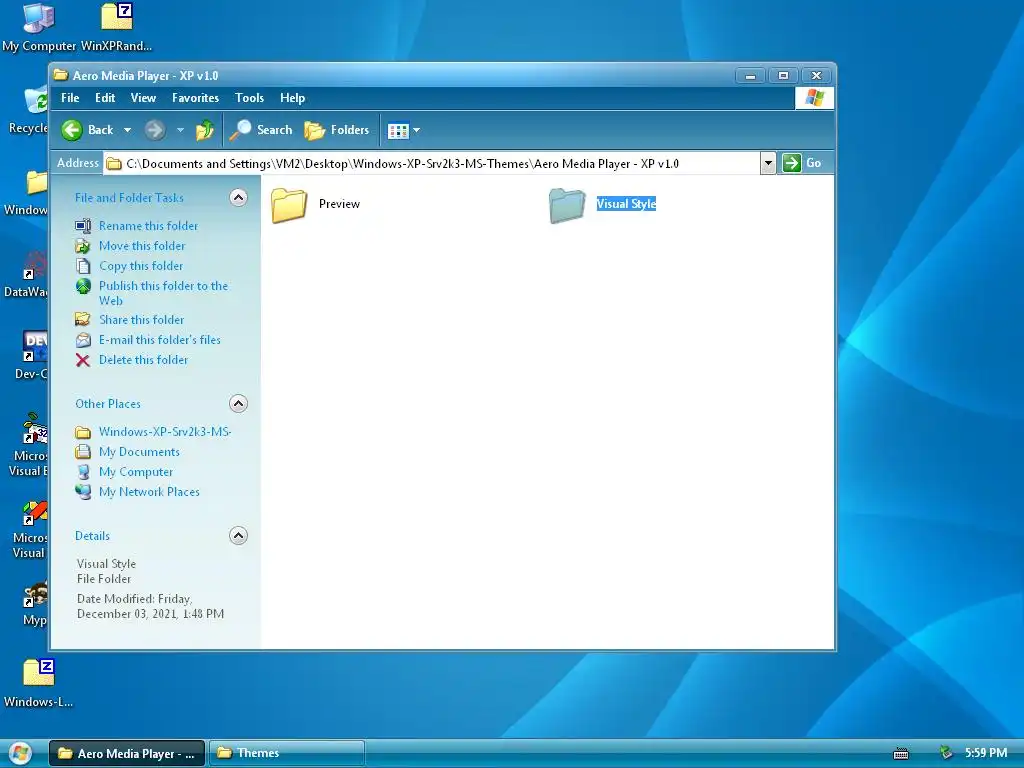Screen dimensions: 1024x768
Task: Open the Start menu orb
Action: (20, 754)
